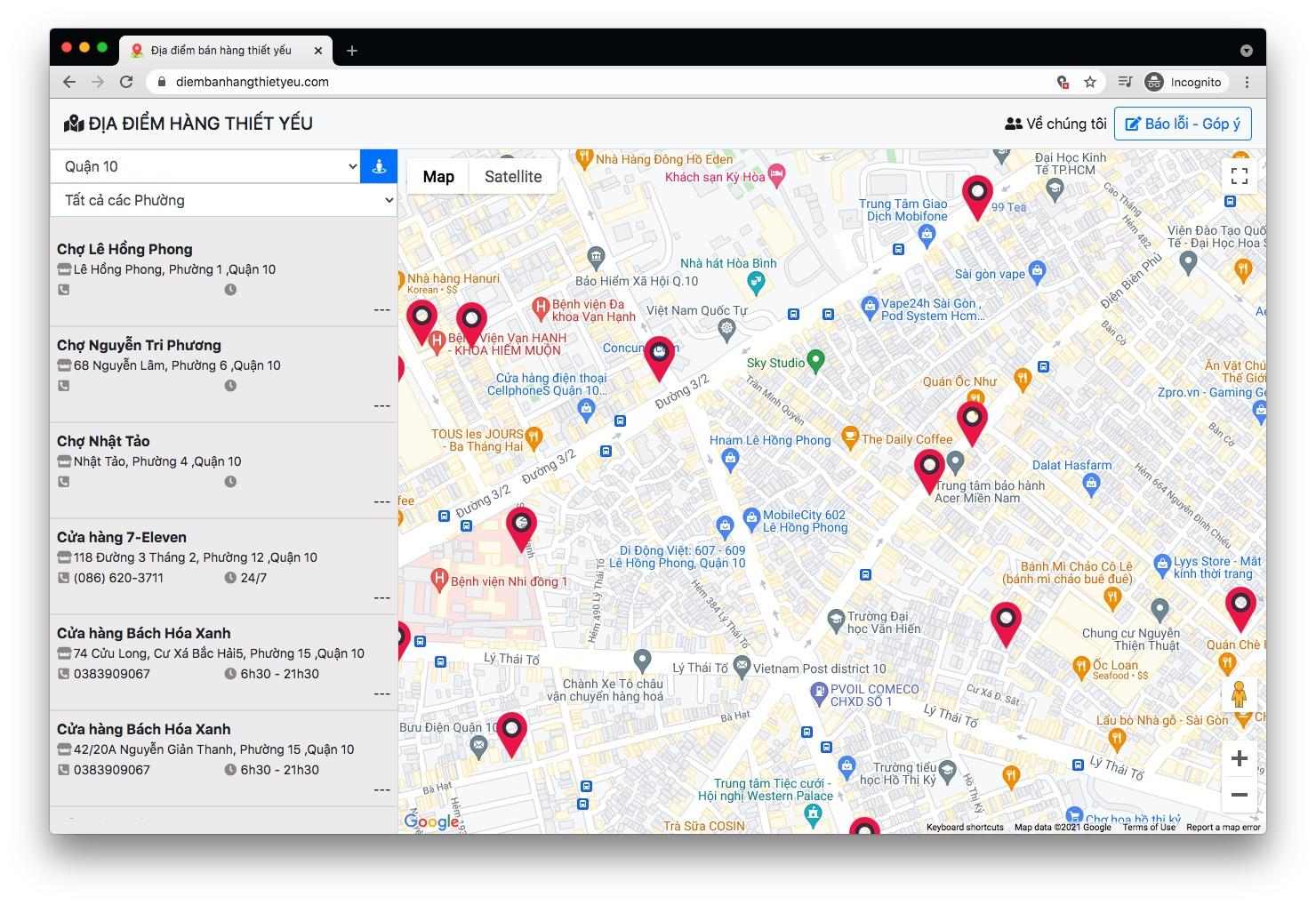Screen dimensions: 1316x905
Task: Click red marker left of Trung tâm bảo hành Acer
Action: pos(929,471)
